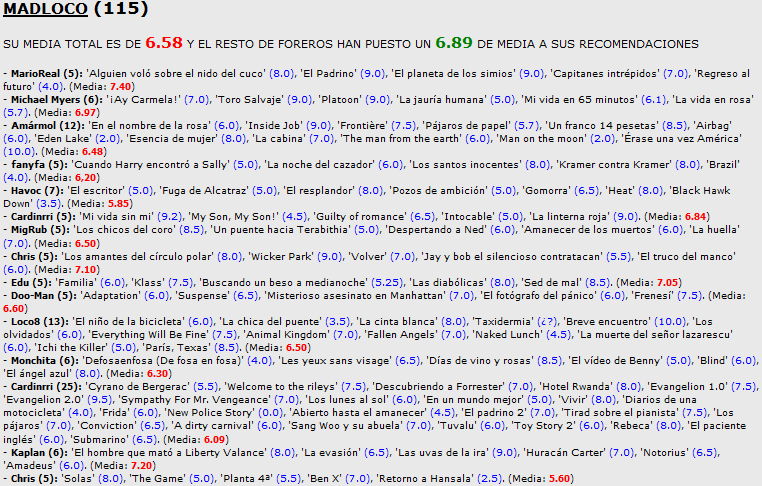
Task: Click the film title 'Adaptation'
Action: coord(110,295)
